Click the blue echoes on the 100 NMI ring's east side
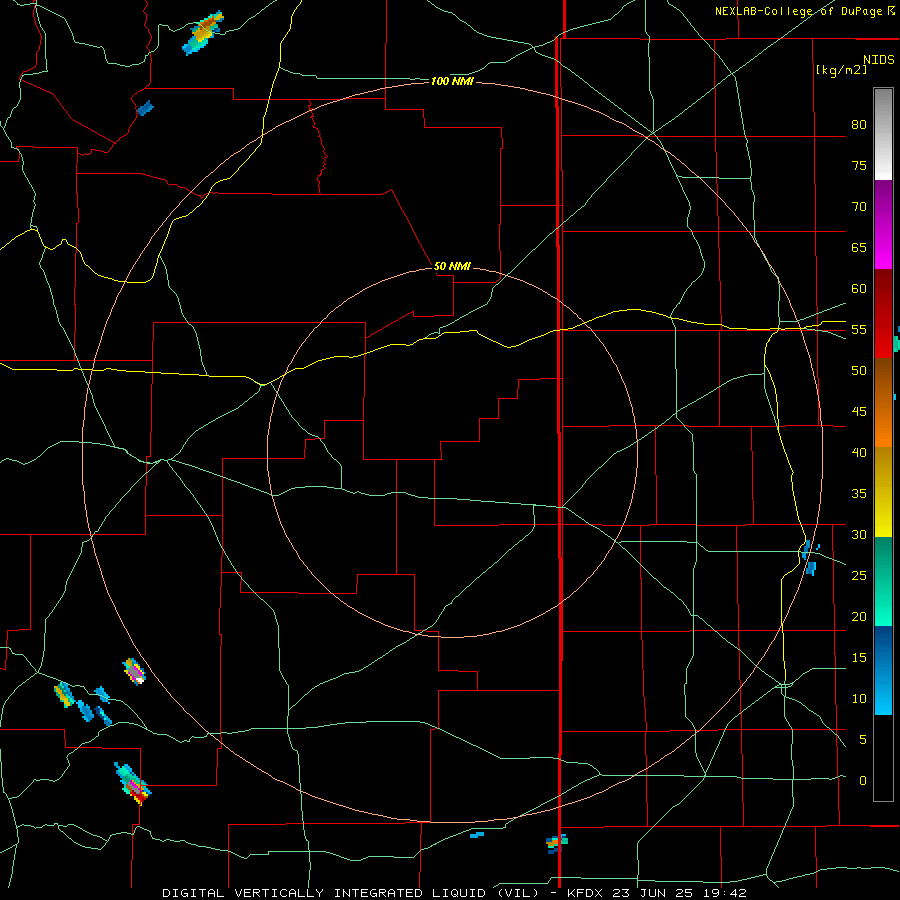The height and width of the screenshot is (900, 900). pos(809,557)
